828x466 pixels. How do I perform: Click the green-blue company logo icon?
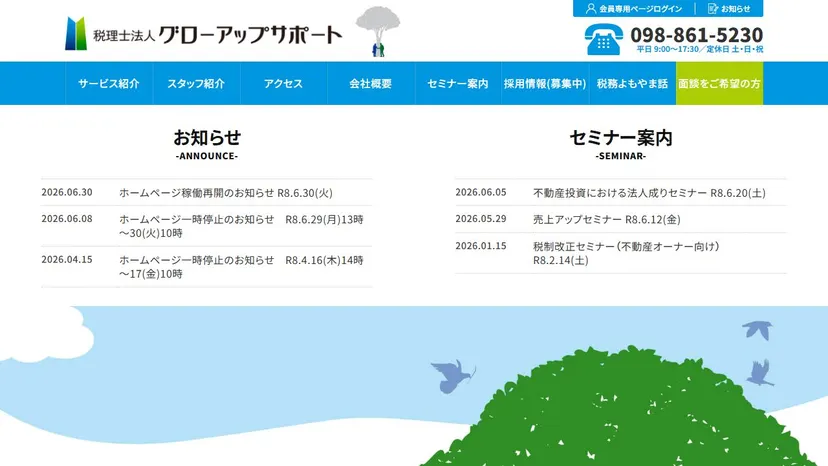click(x=76, y=33)
